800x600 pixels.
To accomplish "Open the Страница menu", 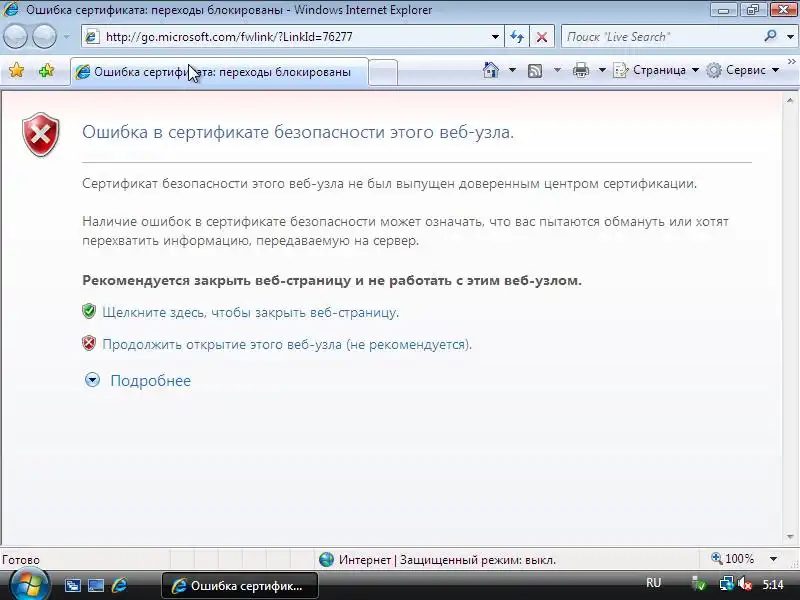I will tap(656, 70).
